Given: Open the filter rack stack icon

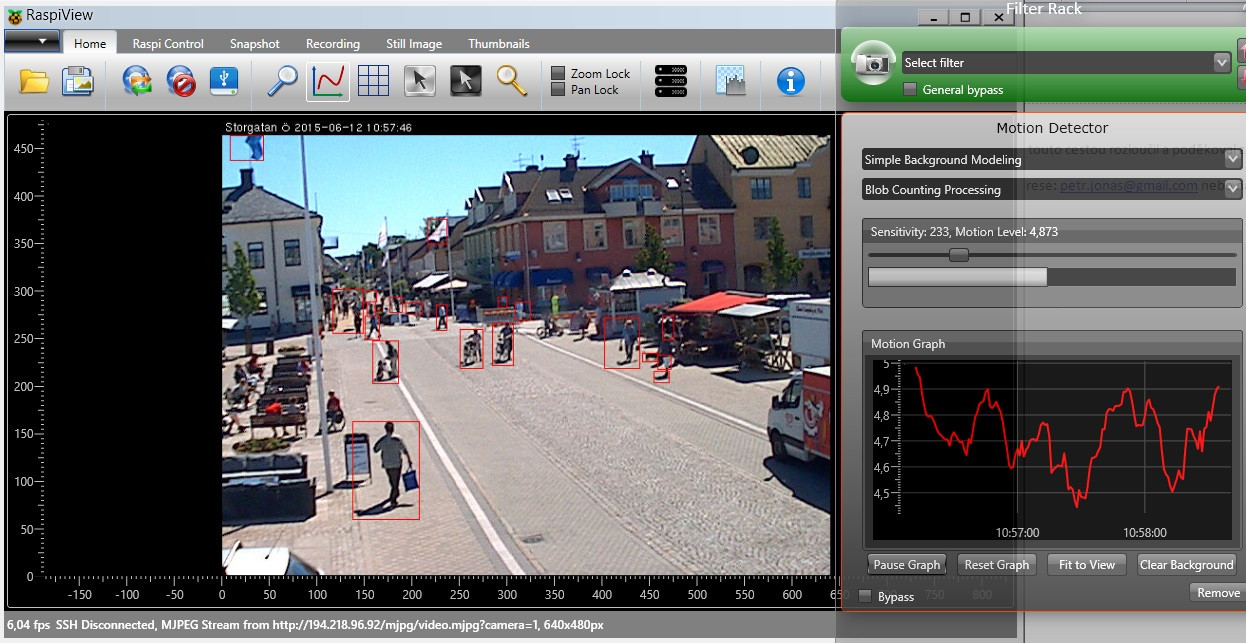Looking at the screenshot, I should [670, 81].
